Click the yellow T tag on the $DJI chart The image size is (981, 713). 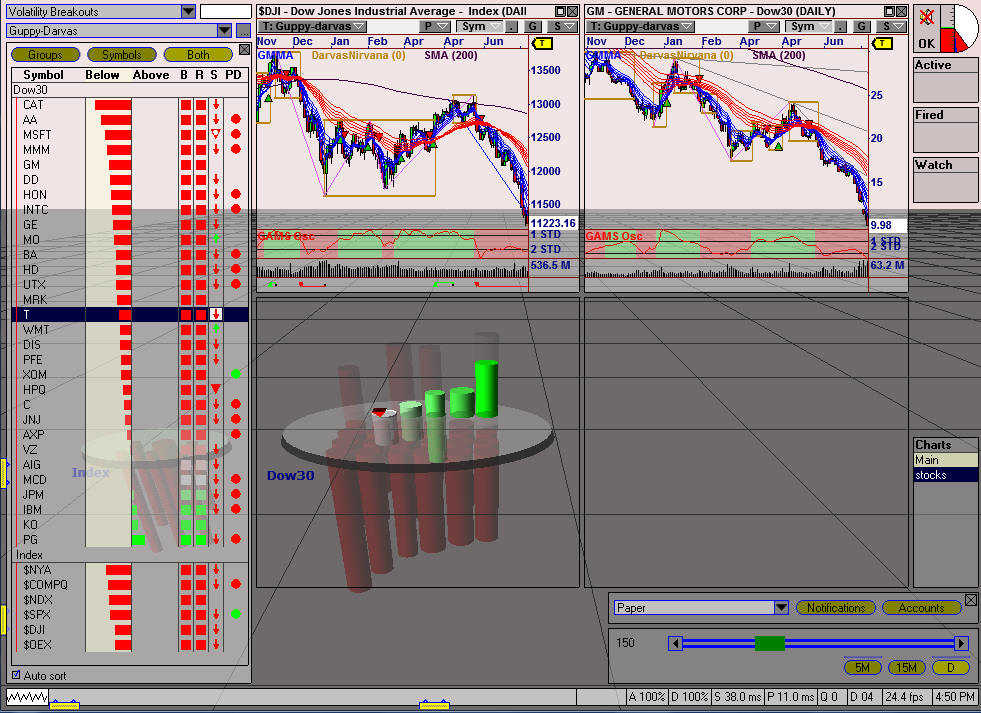tap(542, 43)
